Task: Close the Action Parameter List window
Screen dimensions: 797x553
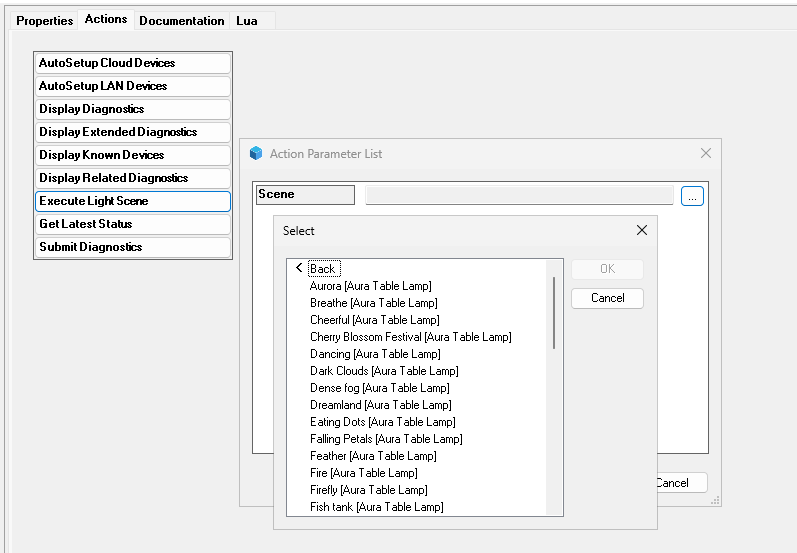Action: click(x=706, y=154)
